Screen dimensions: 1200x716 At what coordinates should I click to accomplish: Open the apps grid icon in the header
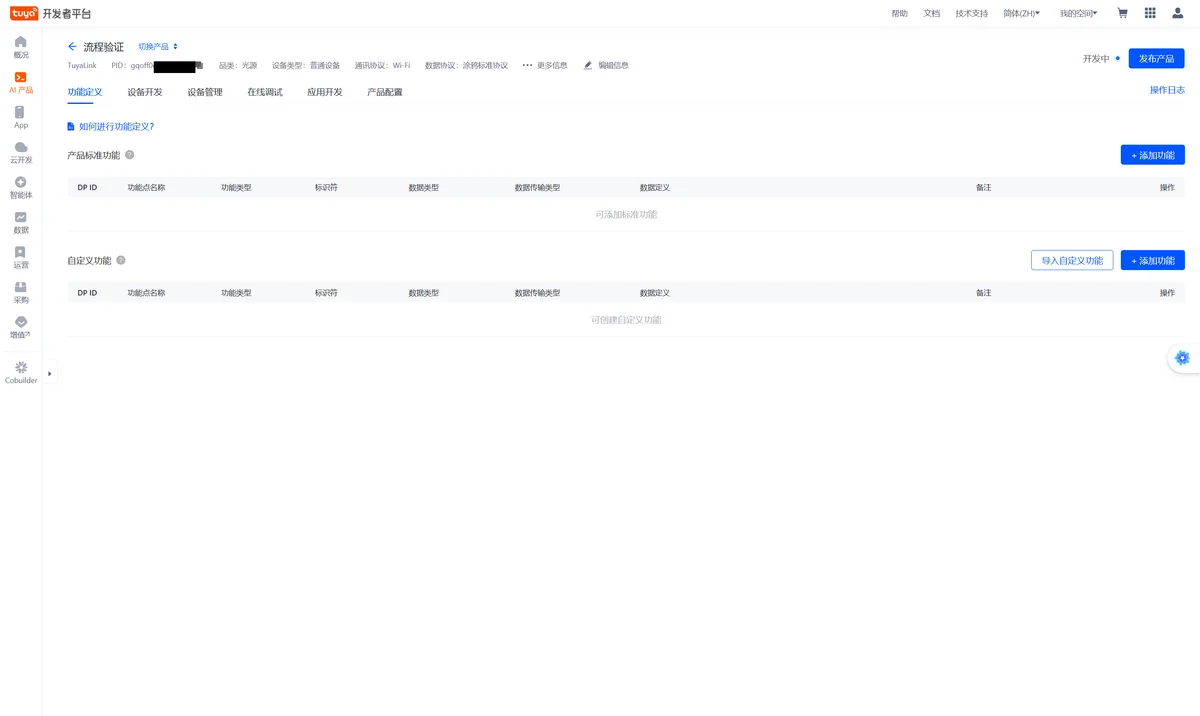coord(1150,13)
